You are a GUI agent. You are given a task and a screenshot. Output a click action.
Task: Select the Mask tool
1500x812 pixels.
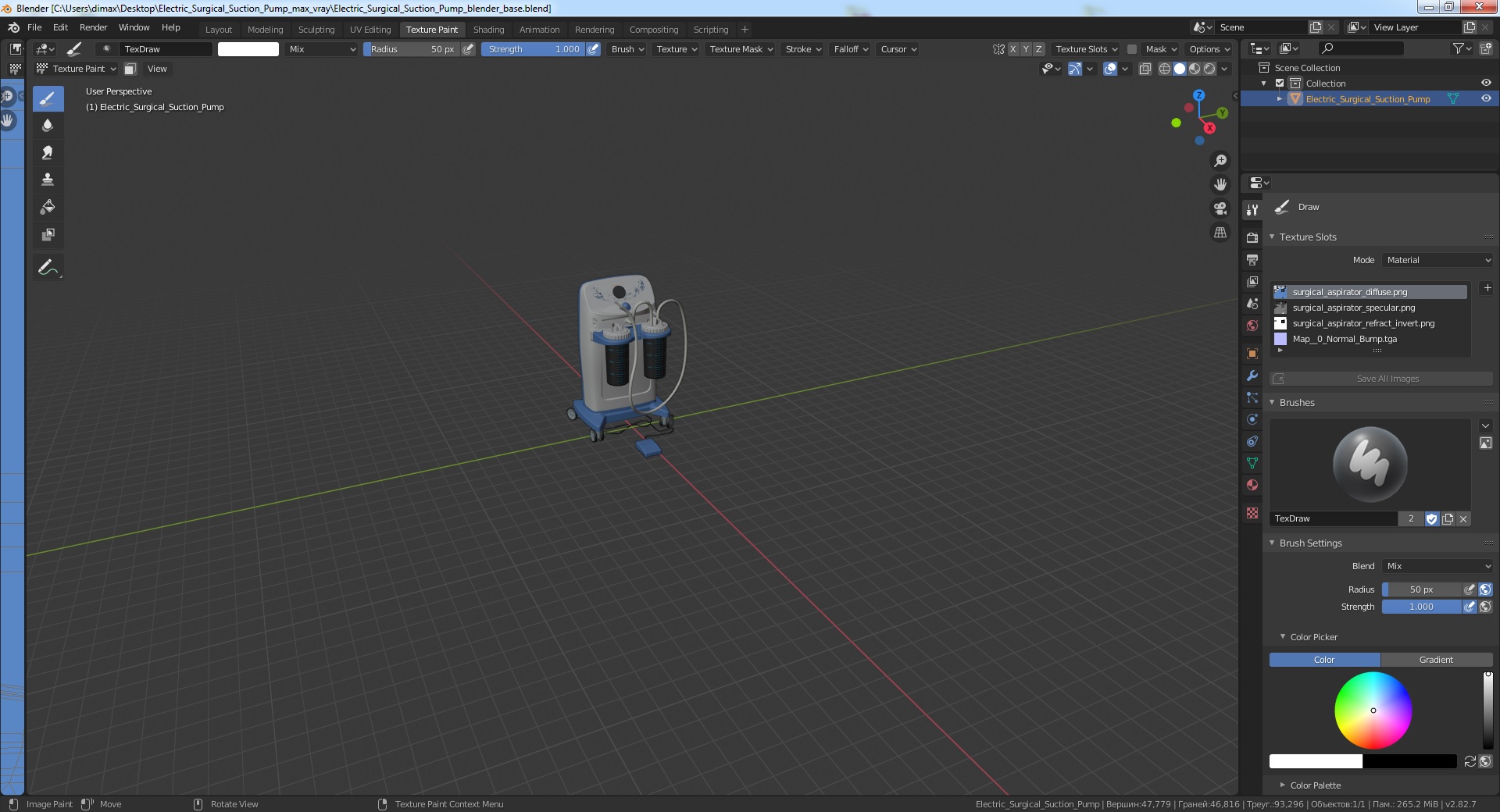pos(48,234)
